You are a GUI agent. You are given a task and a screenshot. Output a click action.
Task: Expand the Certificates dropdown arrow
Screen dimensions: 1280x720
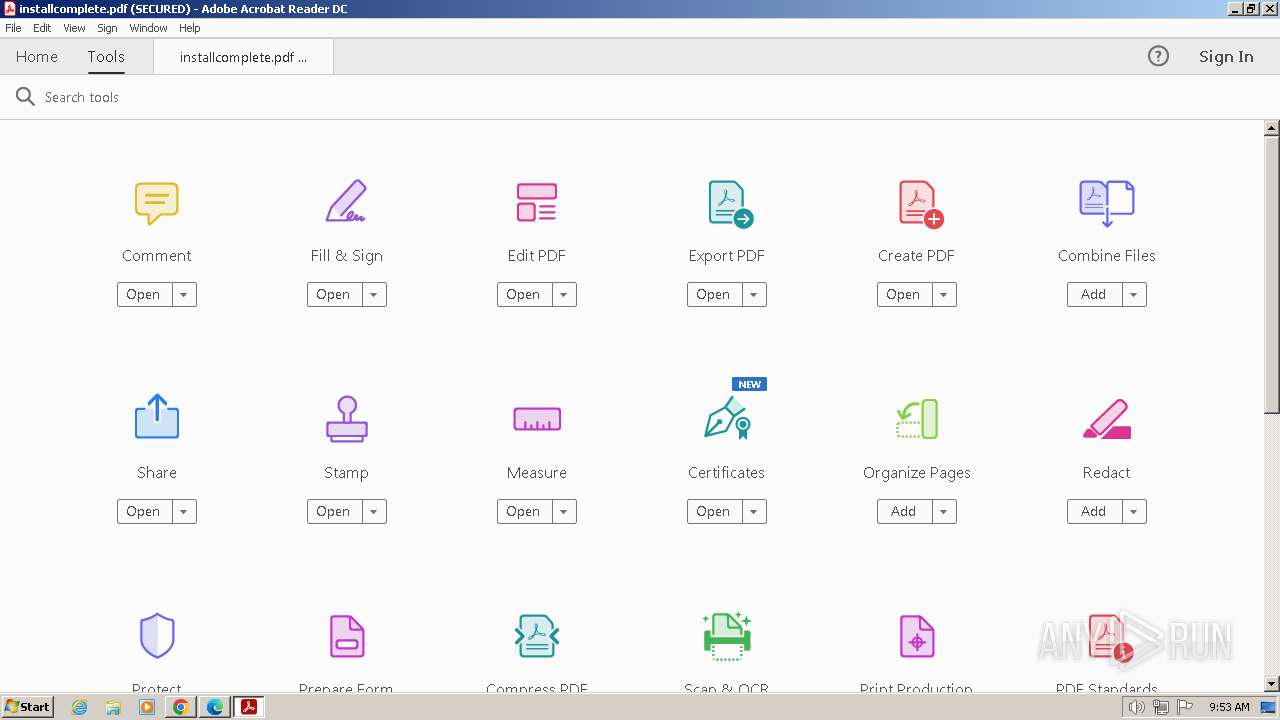click(754, 511)
